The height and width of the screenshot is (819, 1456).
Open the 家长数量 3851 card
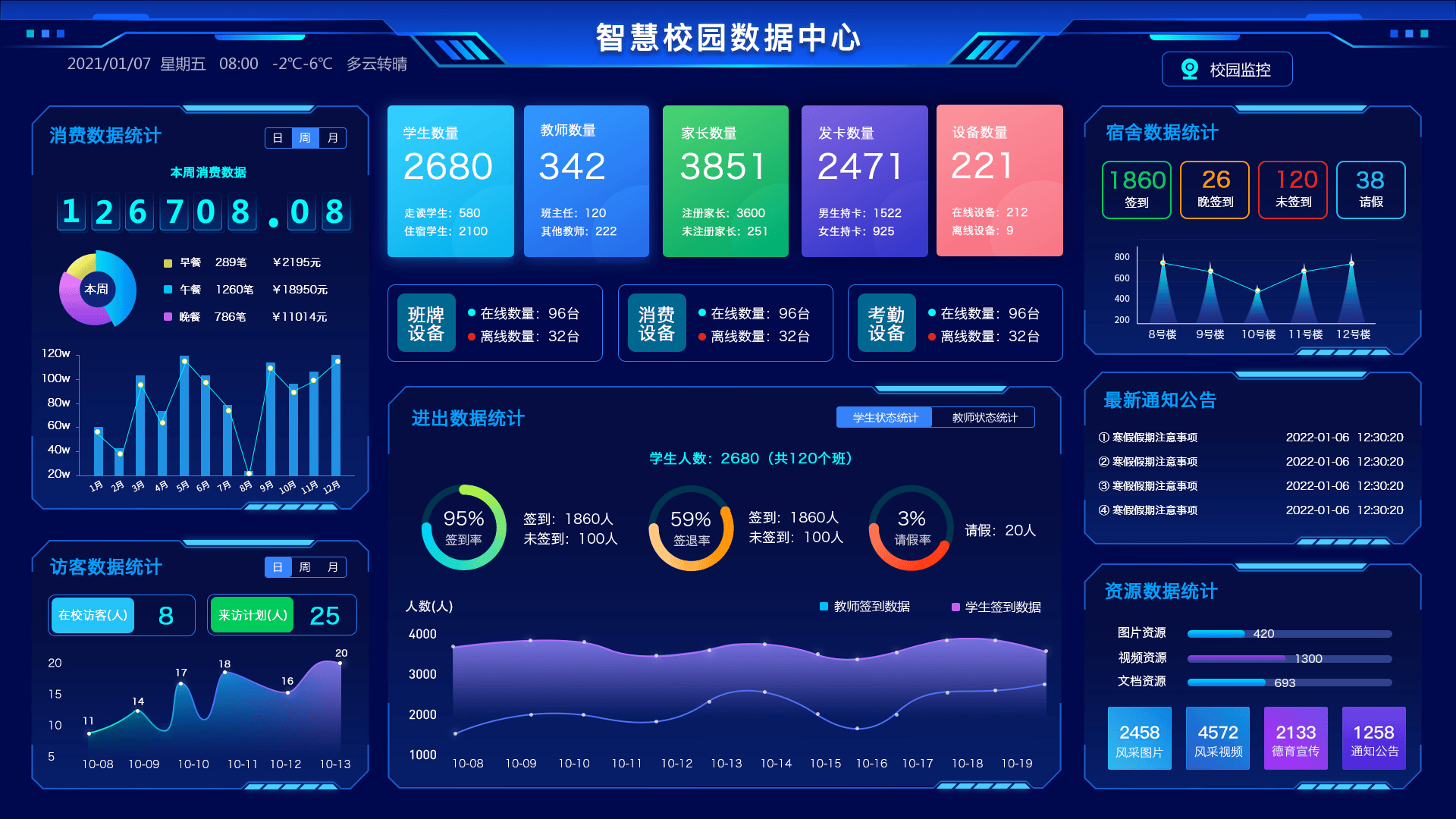point(726,181)
